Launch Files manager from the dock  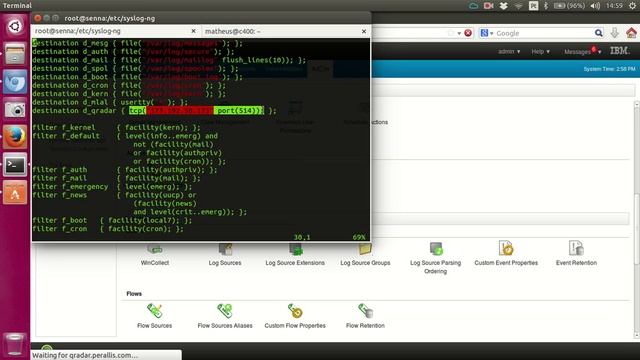click(15, 54)
